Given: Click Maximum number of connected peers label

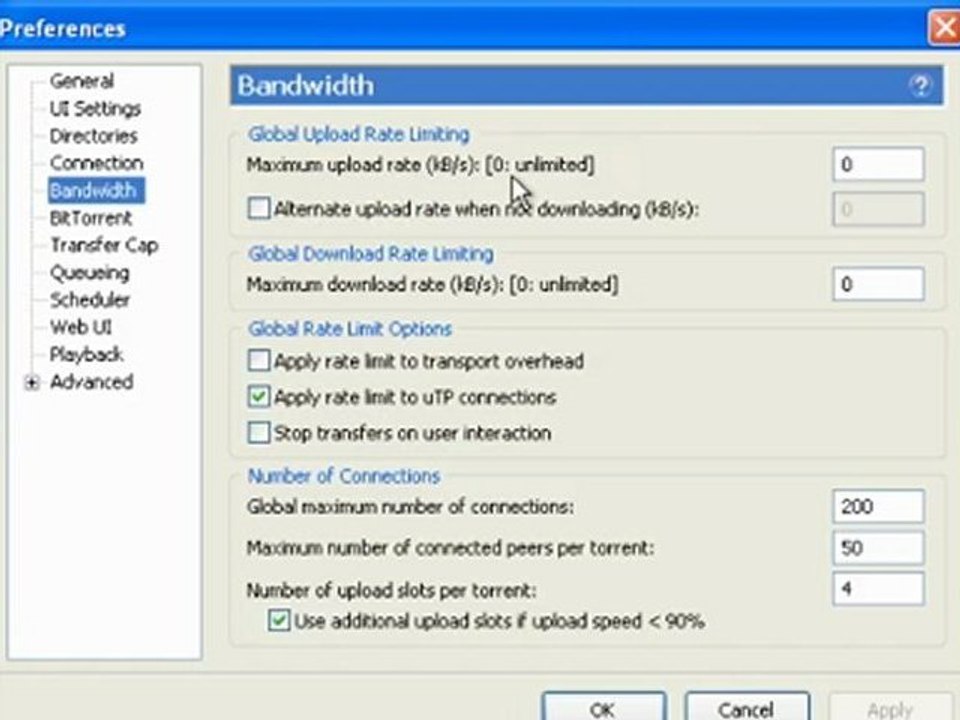Looking at the screenshot, I should (x=450, y=548).
